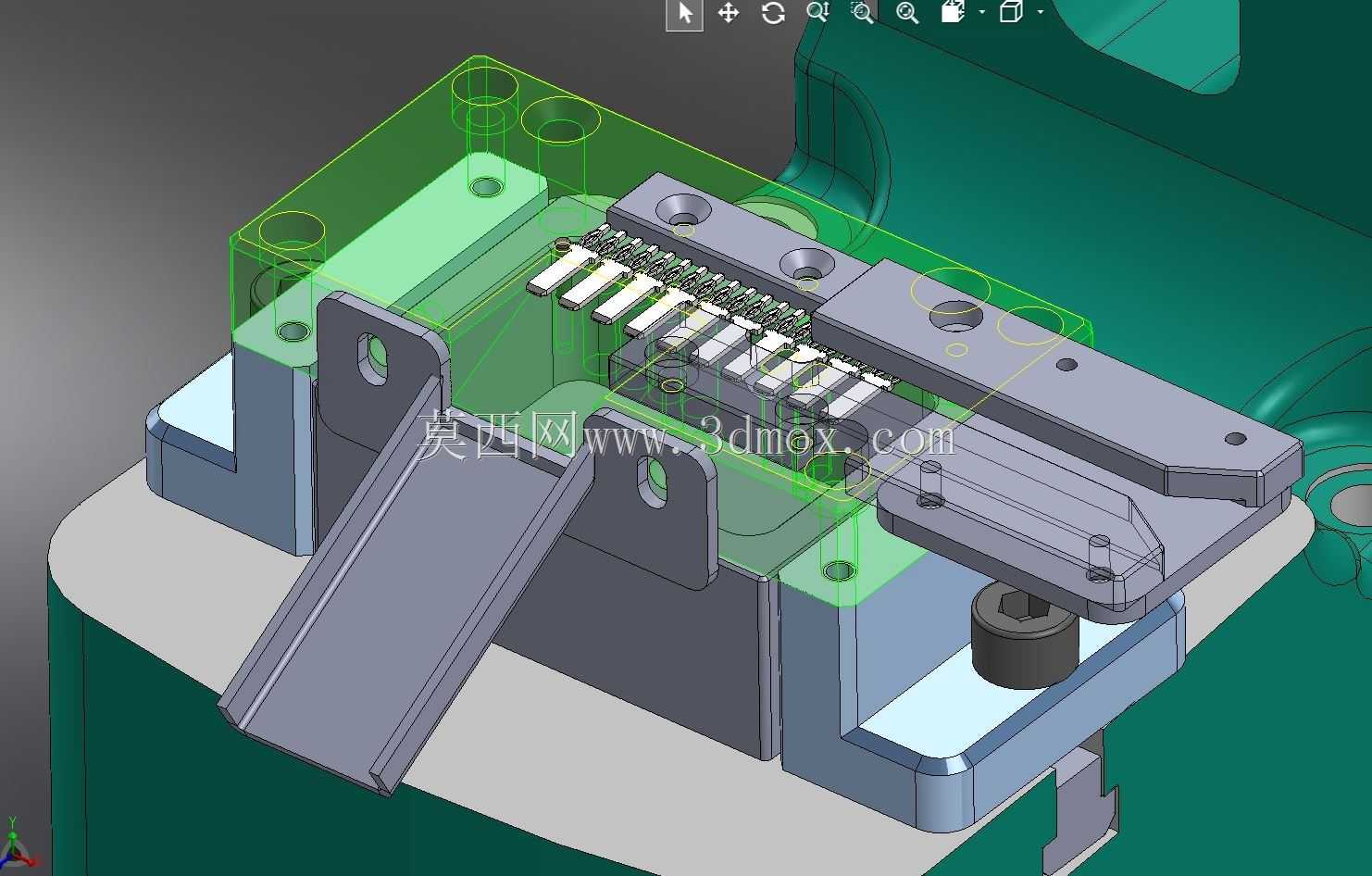Activate the Select arrow tool
Viewport: 1372px width, 876px height.
point(684,14)
